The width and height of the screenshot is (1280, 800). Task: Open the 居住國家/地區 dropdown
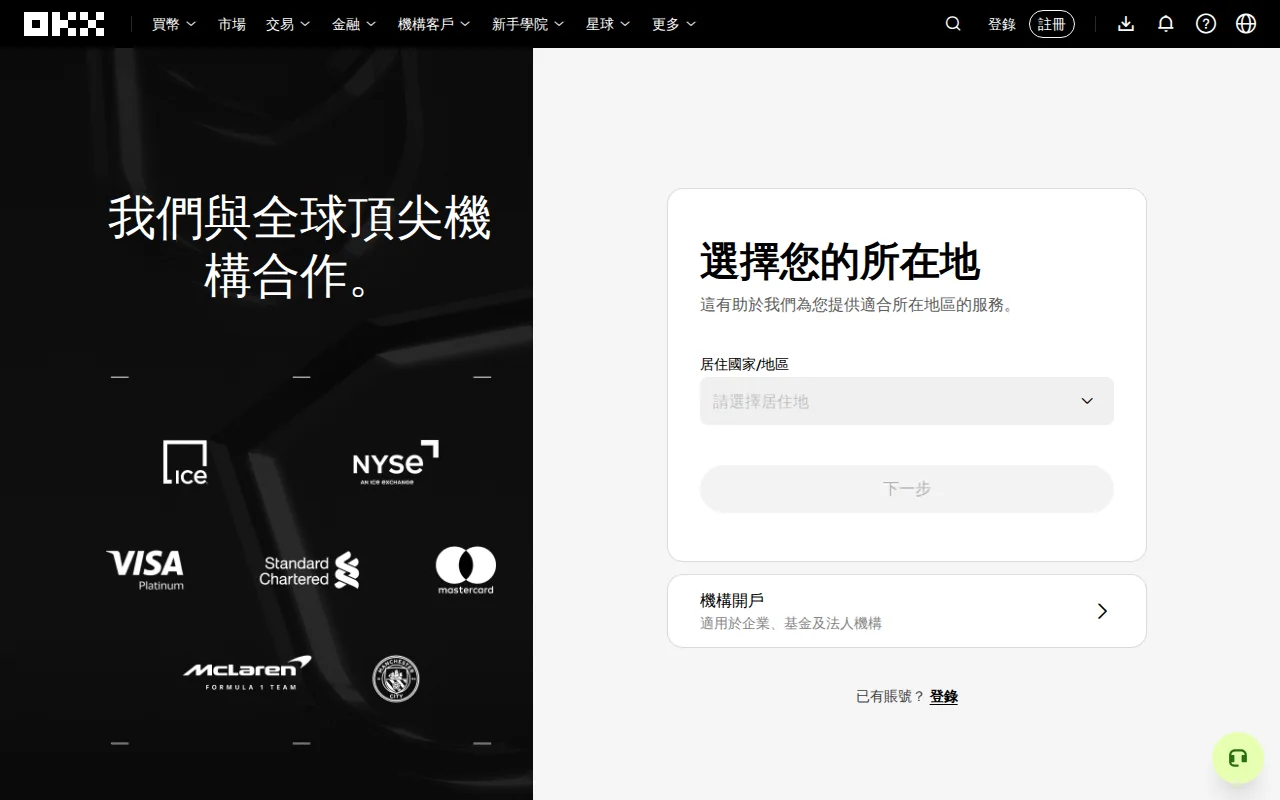coord(907,401)
